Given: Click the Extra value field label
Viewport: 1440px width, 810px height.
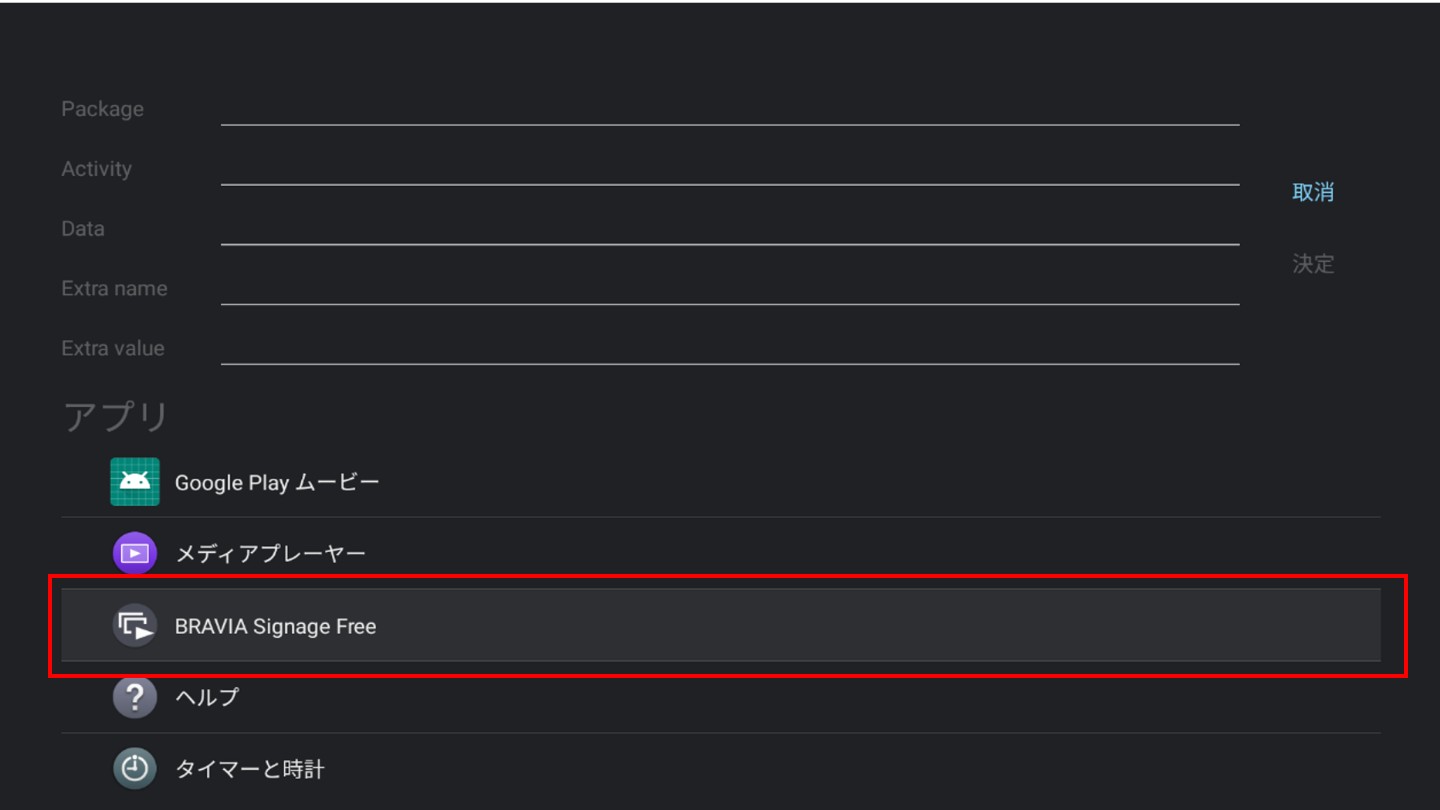Looking at the screenshot, I should [113, 349].
